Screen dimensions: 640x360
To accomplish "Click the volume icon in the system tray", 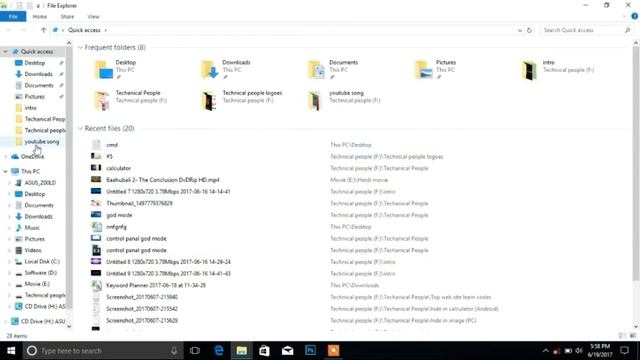I will pyautogui.click(x=579, y=351).
